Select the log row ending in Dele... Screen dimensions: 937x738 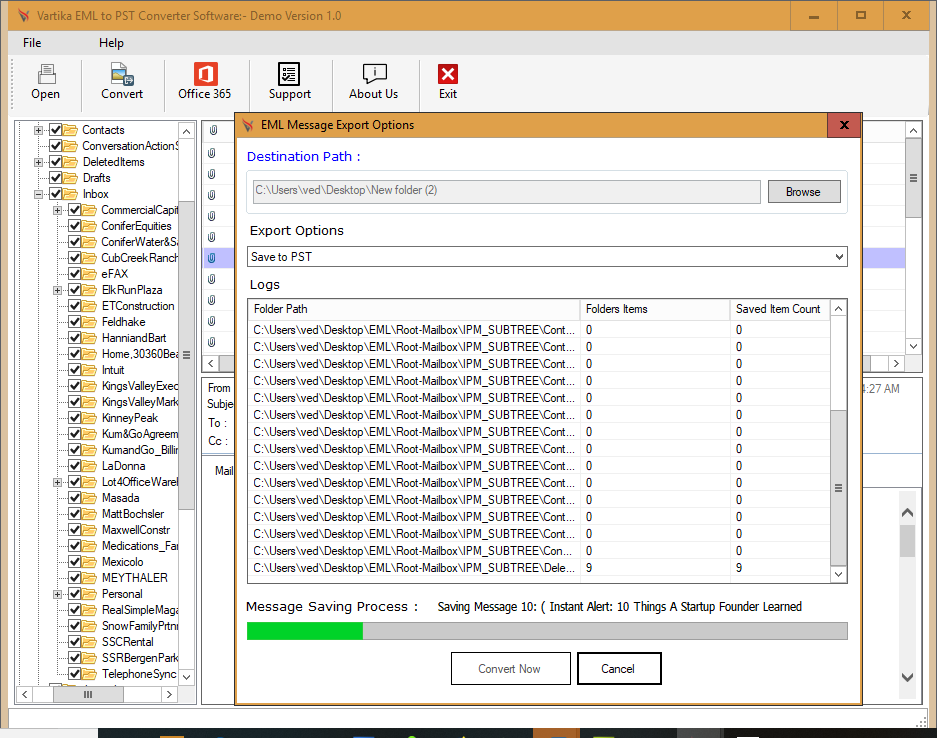tap(538, 568)
